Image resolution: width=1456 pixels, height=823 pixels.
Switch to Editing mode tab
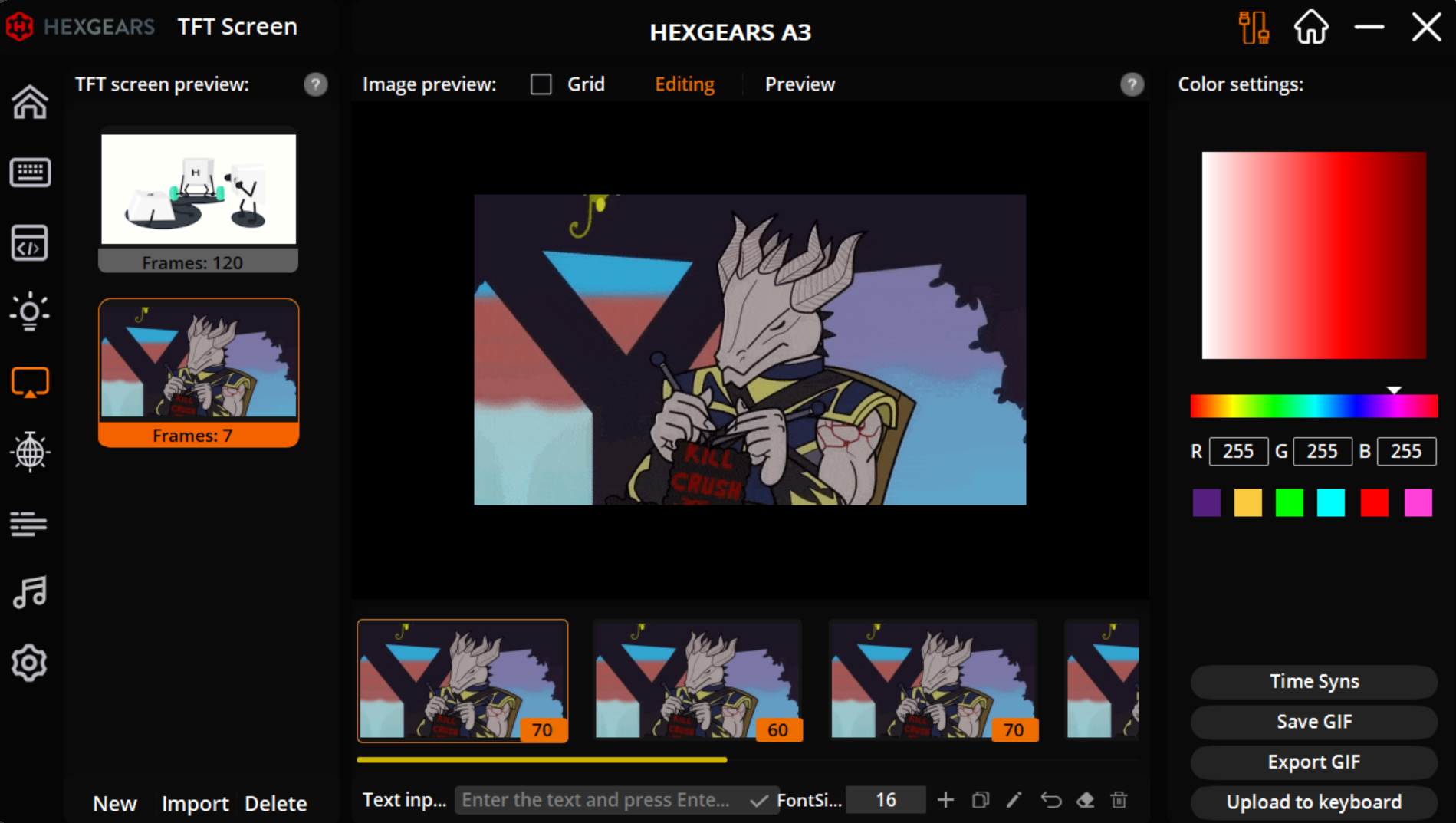pos(684,84)
